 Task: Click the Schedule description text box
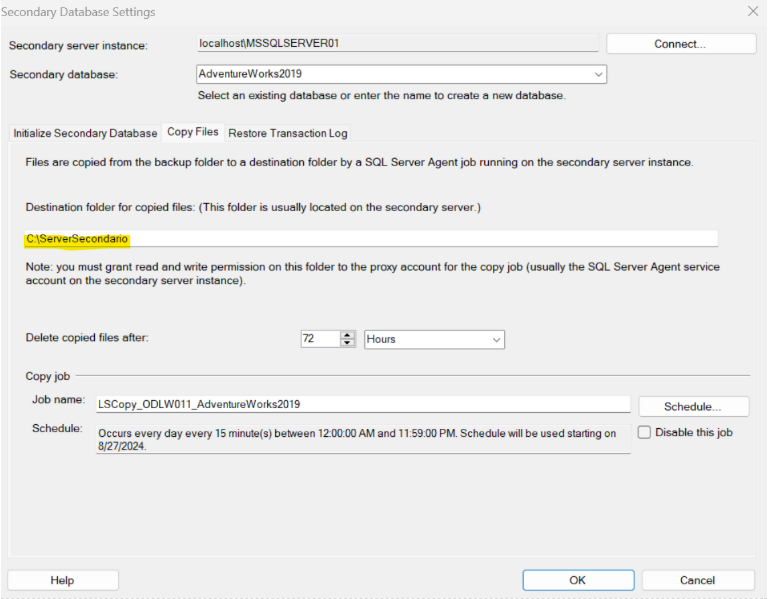point(362,440)
